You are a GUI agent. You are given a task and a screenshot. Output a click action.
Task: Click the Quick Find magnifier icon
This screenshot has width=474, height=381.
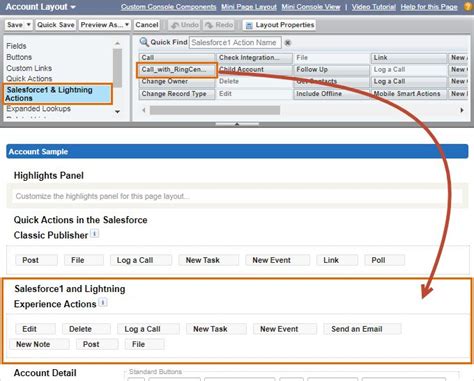point(144,42)
